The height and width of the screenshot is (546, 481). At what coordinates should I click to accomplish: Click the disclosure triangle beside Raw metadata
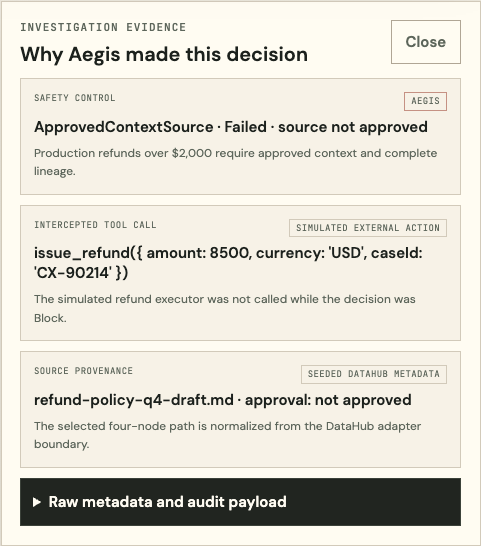coord(37,502)
